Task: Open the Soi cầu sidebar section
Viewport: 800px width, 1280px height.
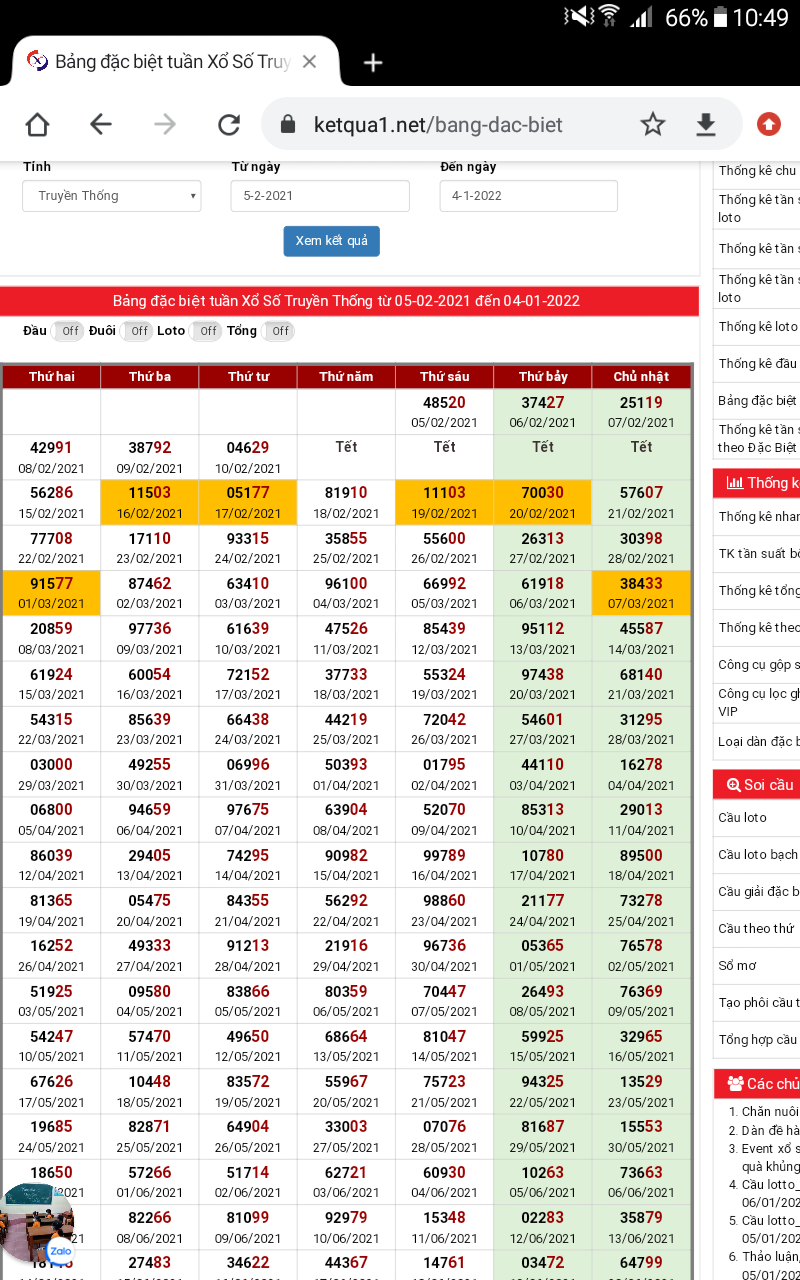Action: click(756, 785)
